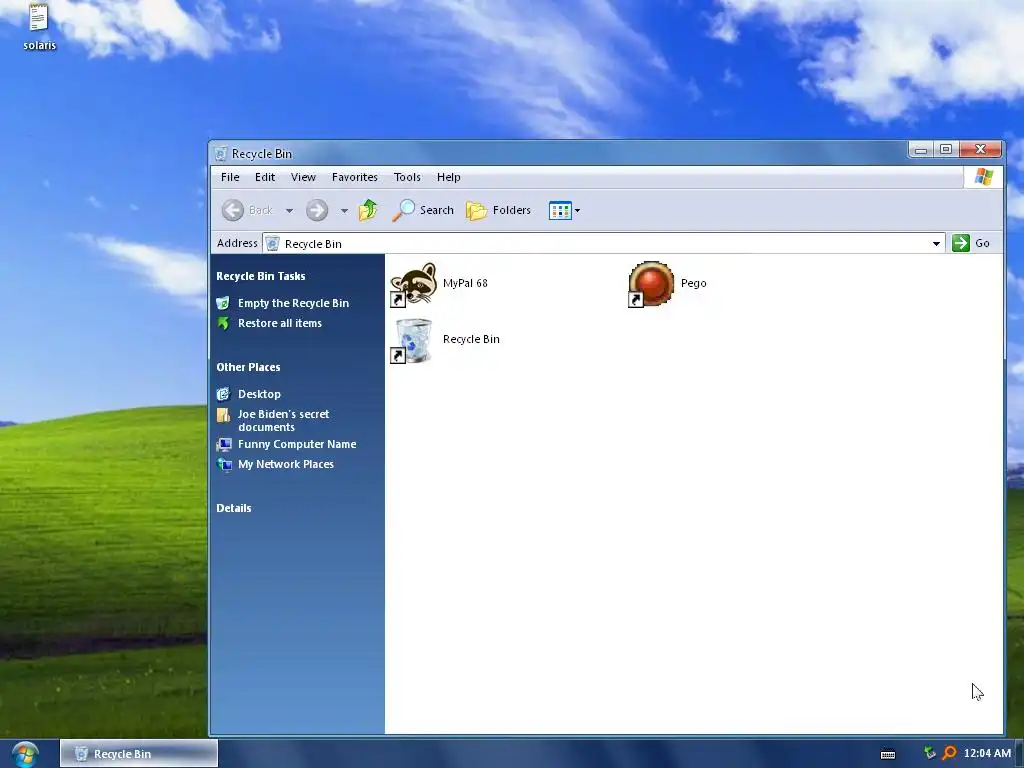Open the Forward history dropdown arrow
The image size is (1024, 768).
(344, 210)
